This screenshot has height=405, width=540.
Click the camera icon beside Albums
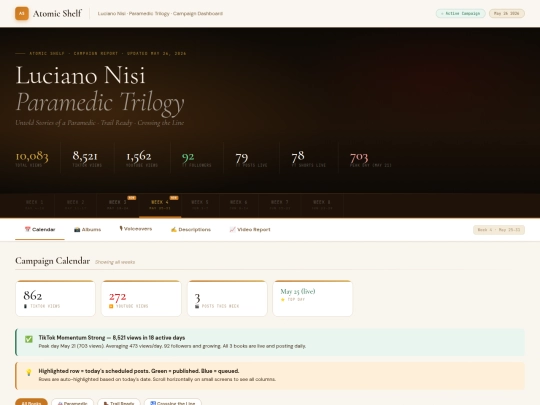(77, 229)
